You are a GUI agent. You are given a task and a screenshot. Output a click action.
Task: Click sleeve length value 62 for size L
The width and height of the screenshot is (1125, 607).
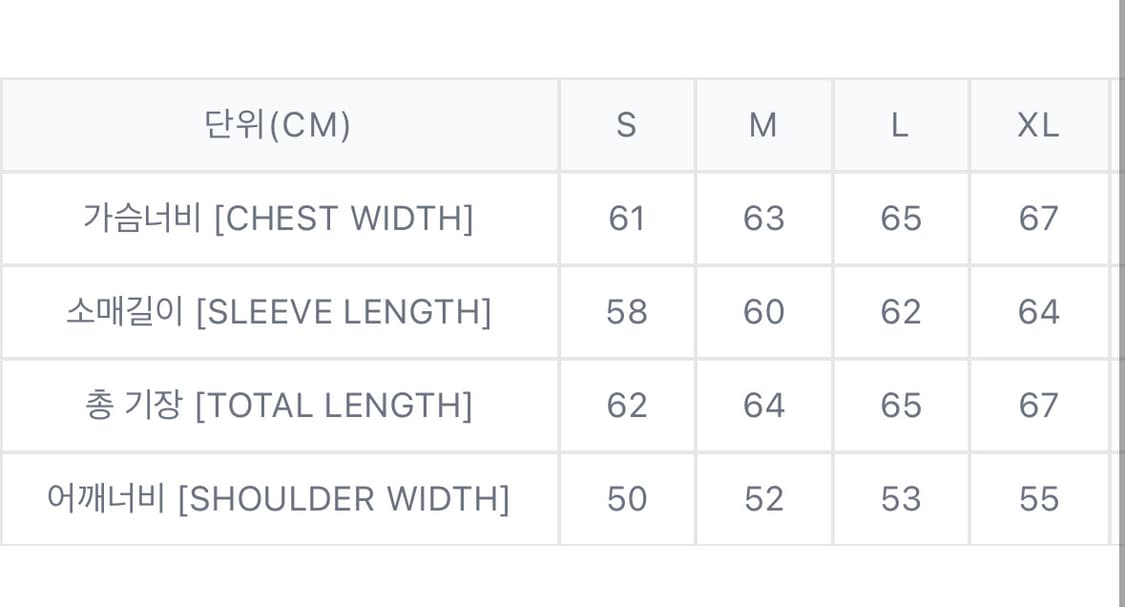point(901,312)
